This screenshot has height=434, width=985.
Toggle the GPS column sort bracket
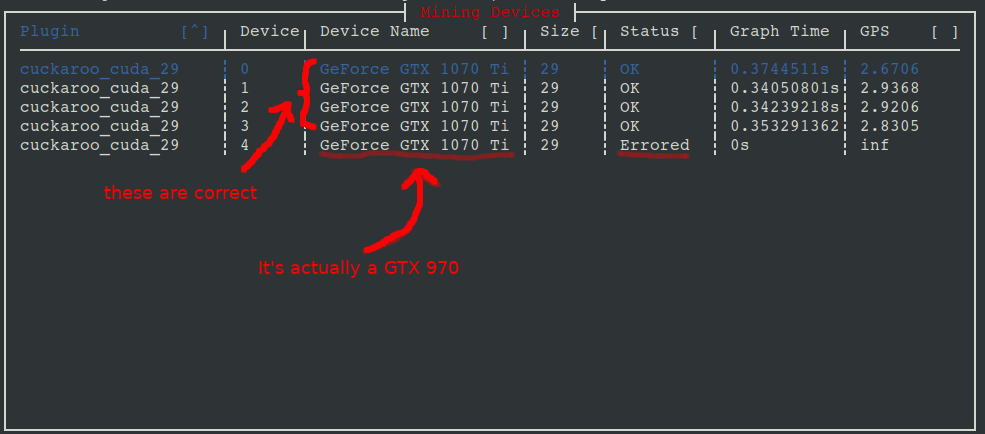pyautogui.click(x=945, y=31)
